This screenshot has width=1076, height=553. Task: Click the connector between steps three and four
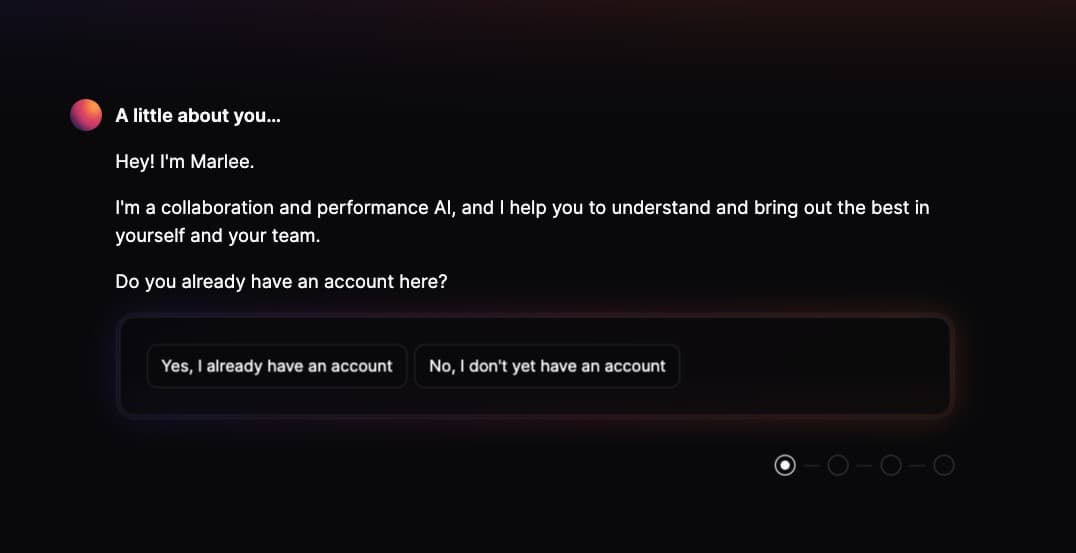coord(917,465)
